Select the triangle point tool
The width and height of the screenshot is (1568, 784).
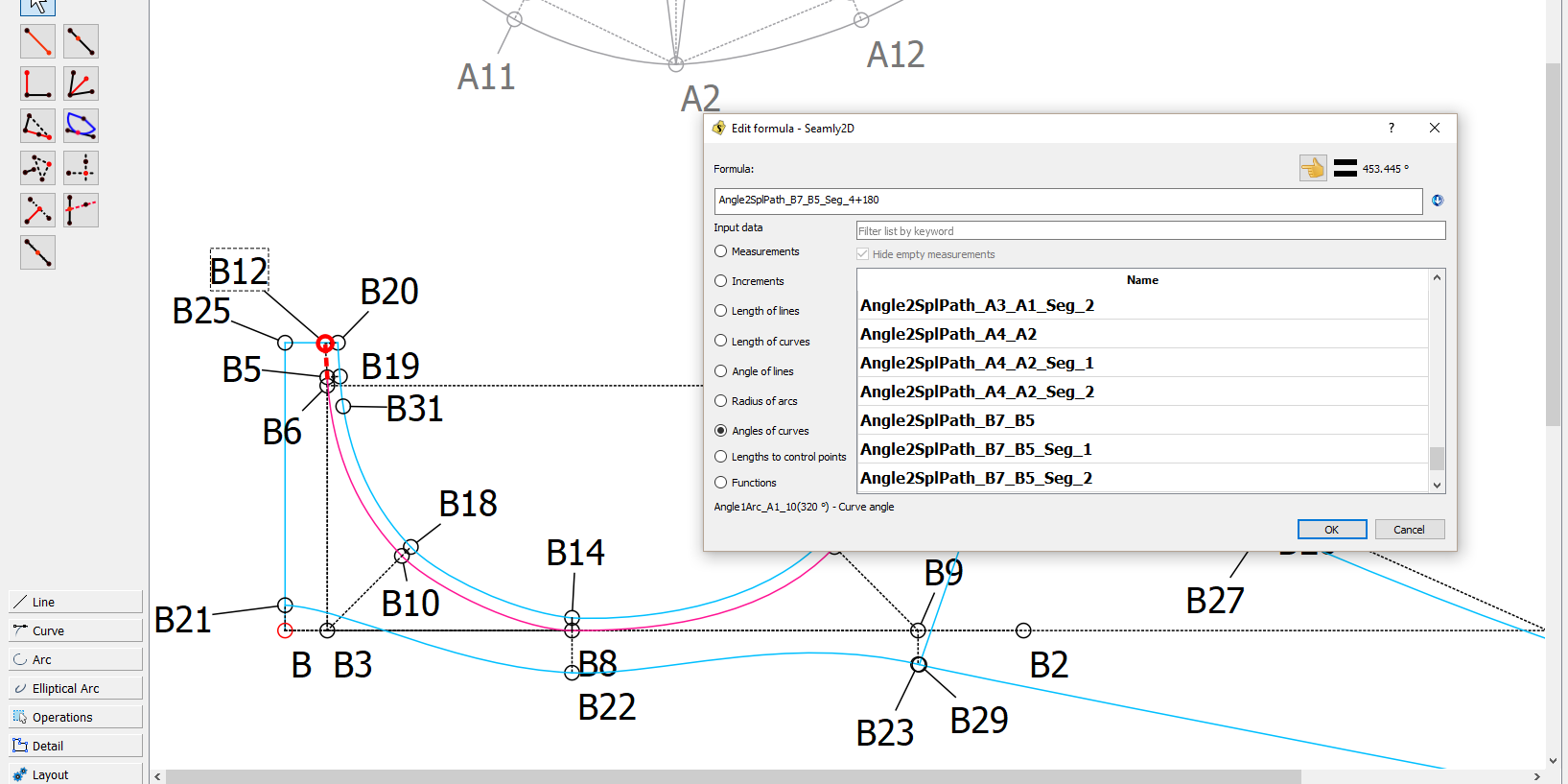(37, 168)
